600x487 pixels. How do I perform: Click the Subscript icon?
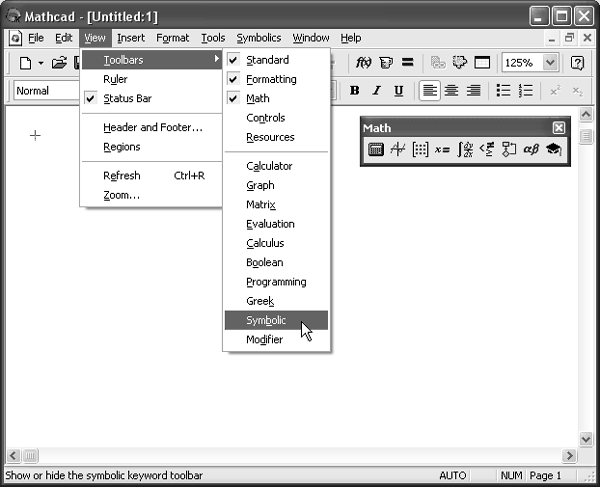(577, 91)
